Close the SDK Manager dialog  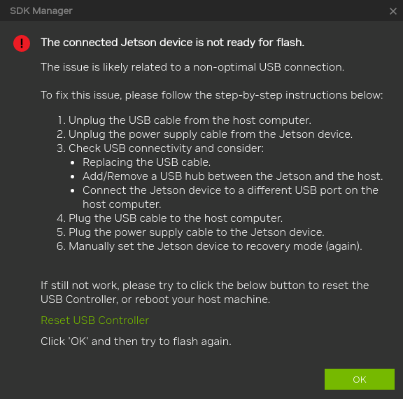coord(393,11)
